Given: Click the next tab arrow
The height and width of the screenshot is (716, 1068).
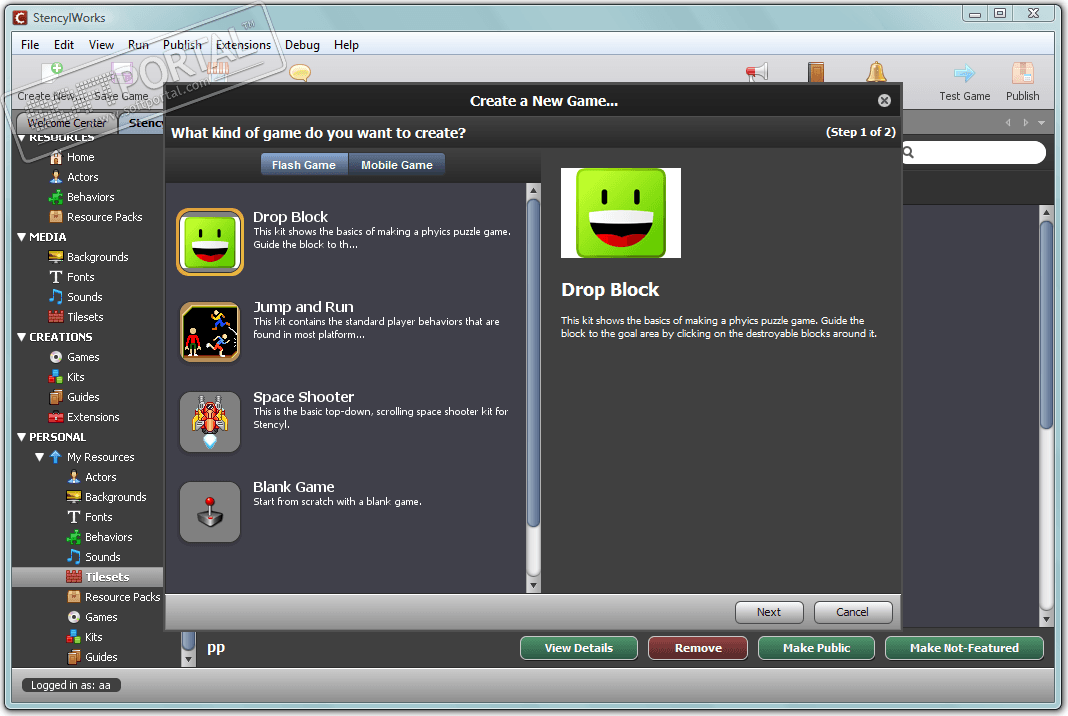Looking at the screenshot, I should (1026, 123).
